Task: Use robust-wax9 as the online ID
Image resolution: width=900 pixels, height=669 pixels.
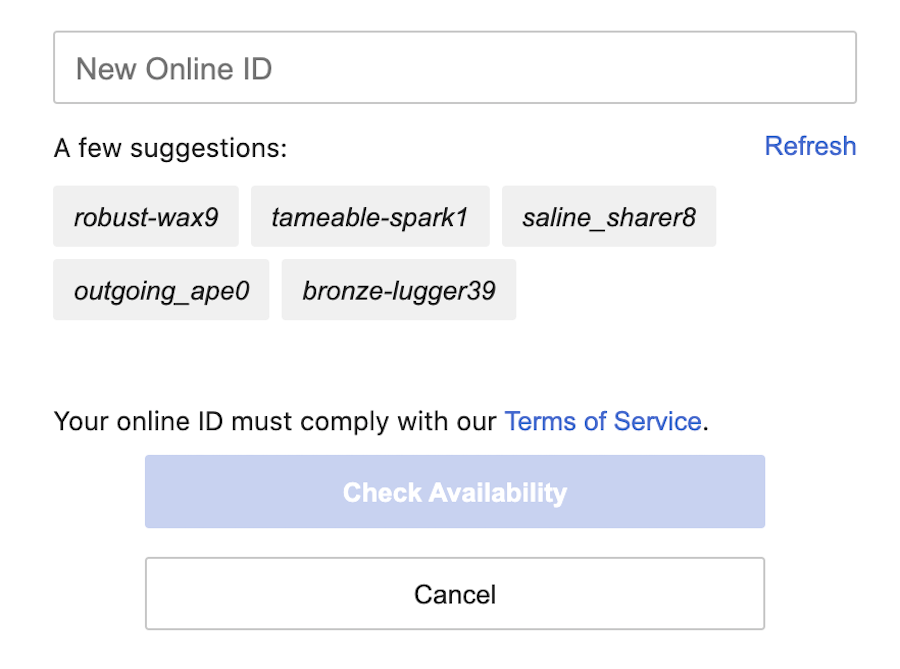Action: point(146,216)
